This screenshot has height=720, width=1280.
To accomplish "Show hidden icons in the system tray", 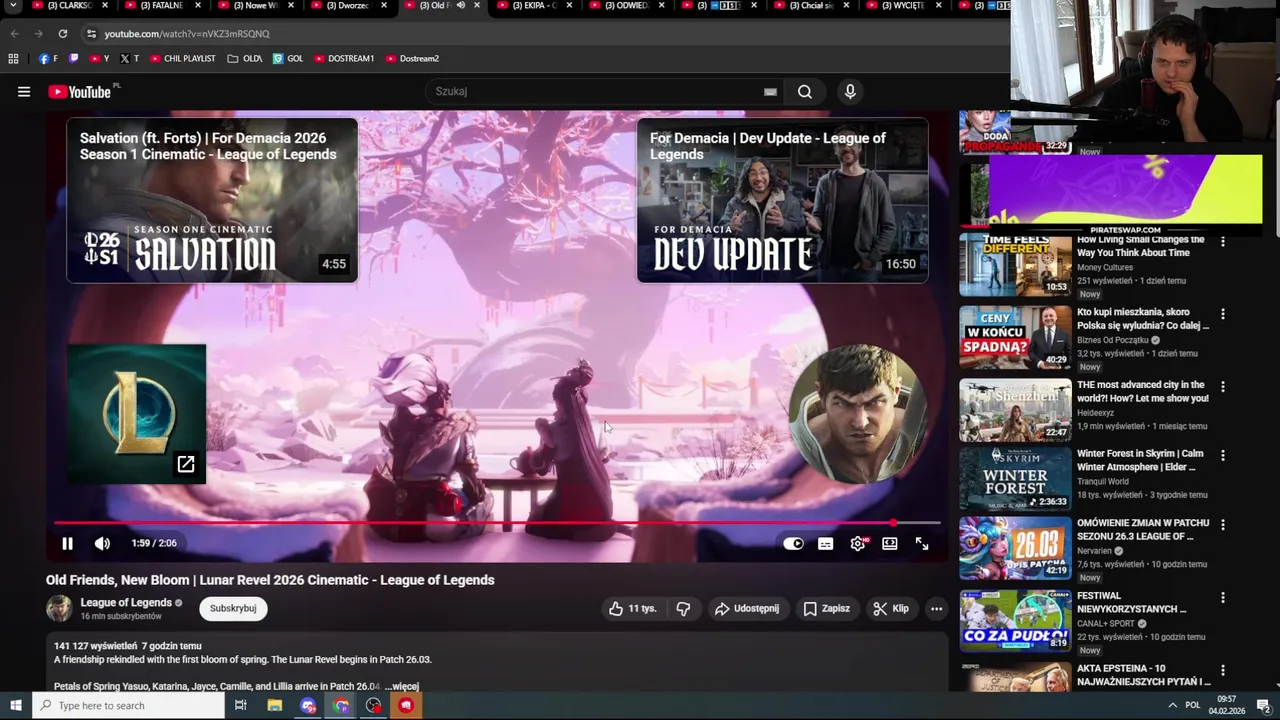I will pyautogui.click(x=1172, y=706).
